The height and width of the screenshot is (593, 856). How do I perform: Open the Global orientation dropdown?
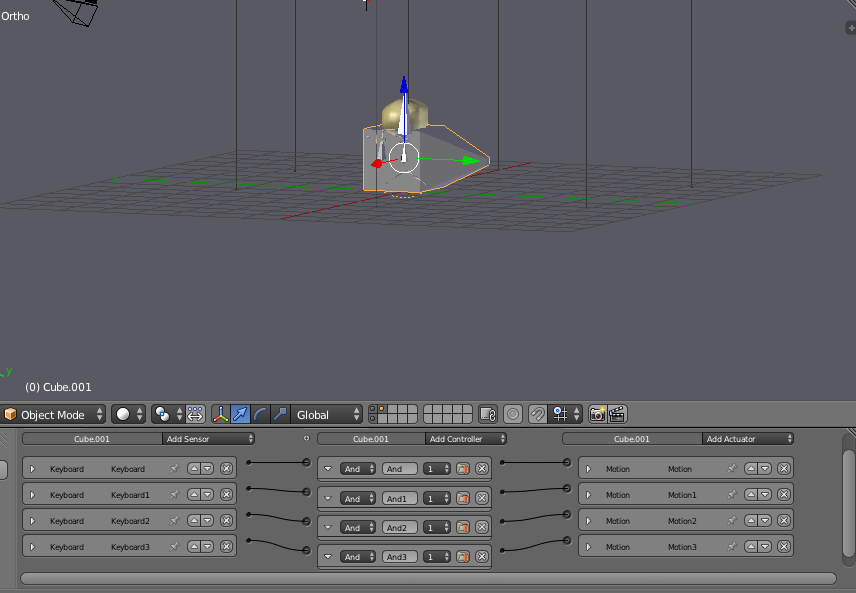327,414
